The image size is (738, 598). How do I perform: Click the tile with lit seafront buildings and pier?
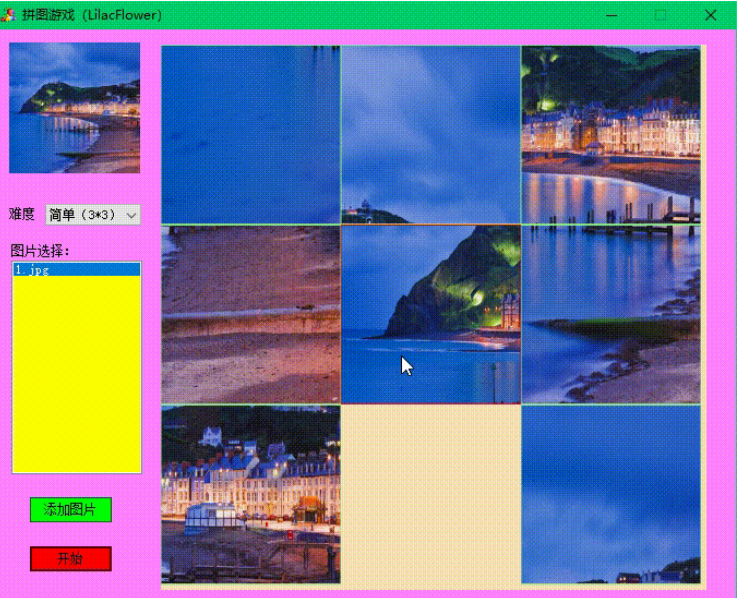click(611, 135)
